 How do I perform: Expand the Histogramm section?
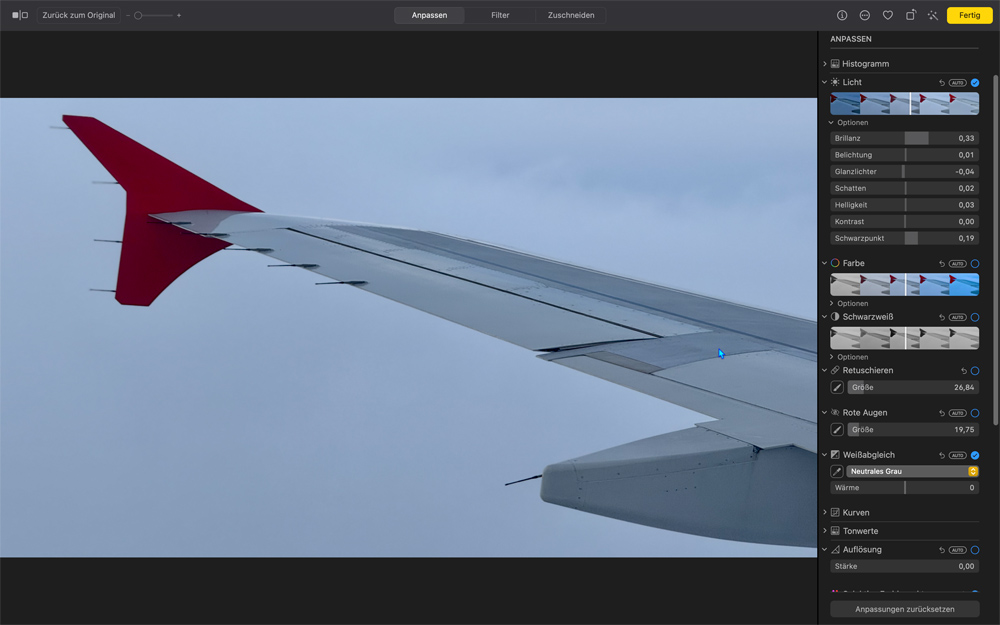[x=825, y=64]
